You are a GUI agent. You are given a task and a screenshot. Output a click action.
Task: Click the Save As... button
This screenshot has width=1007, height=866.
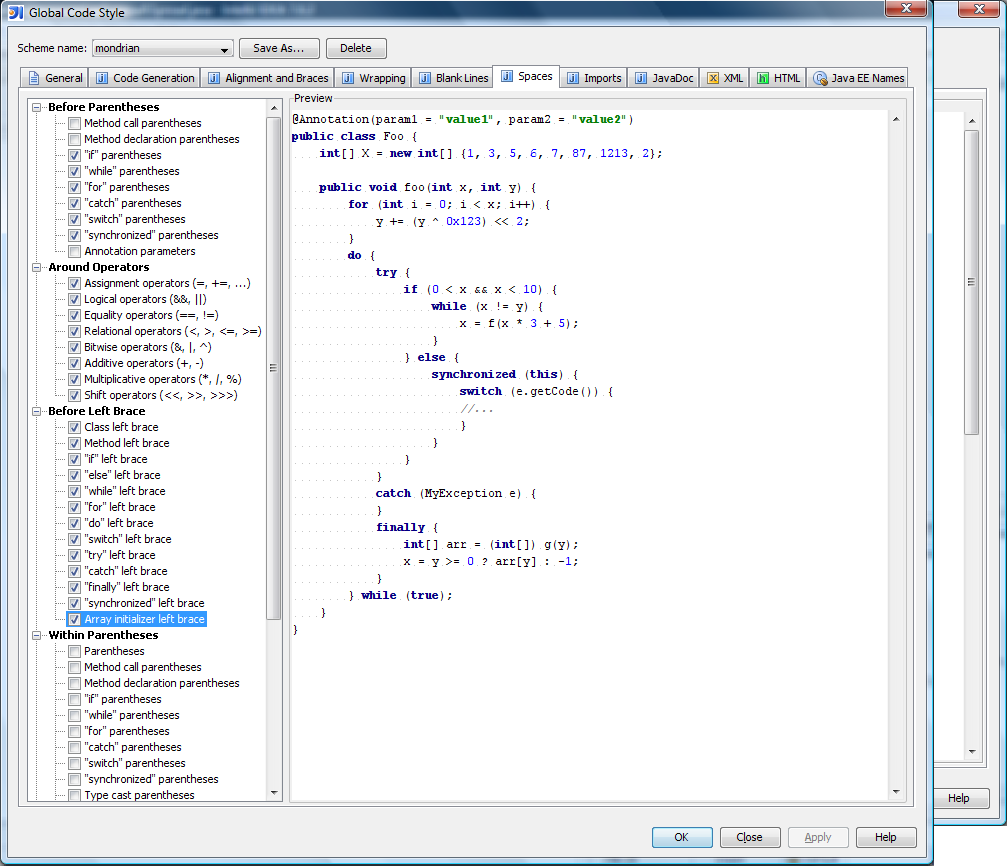(x=279, y=48)
